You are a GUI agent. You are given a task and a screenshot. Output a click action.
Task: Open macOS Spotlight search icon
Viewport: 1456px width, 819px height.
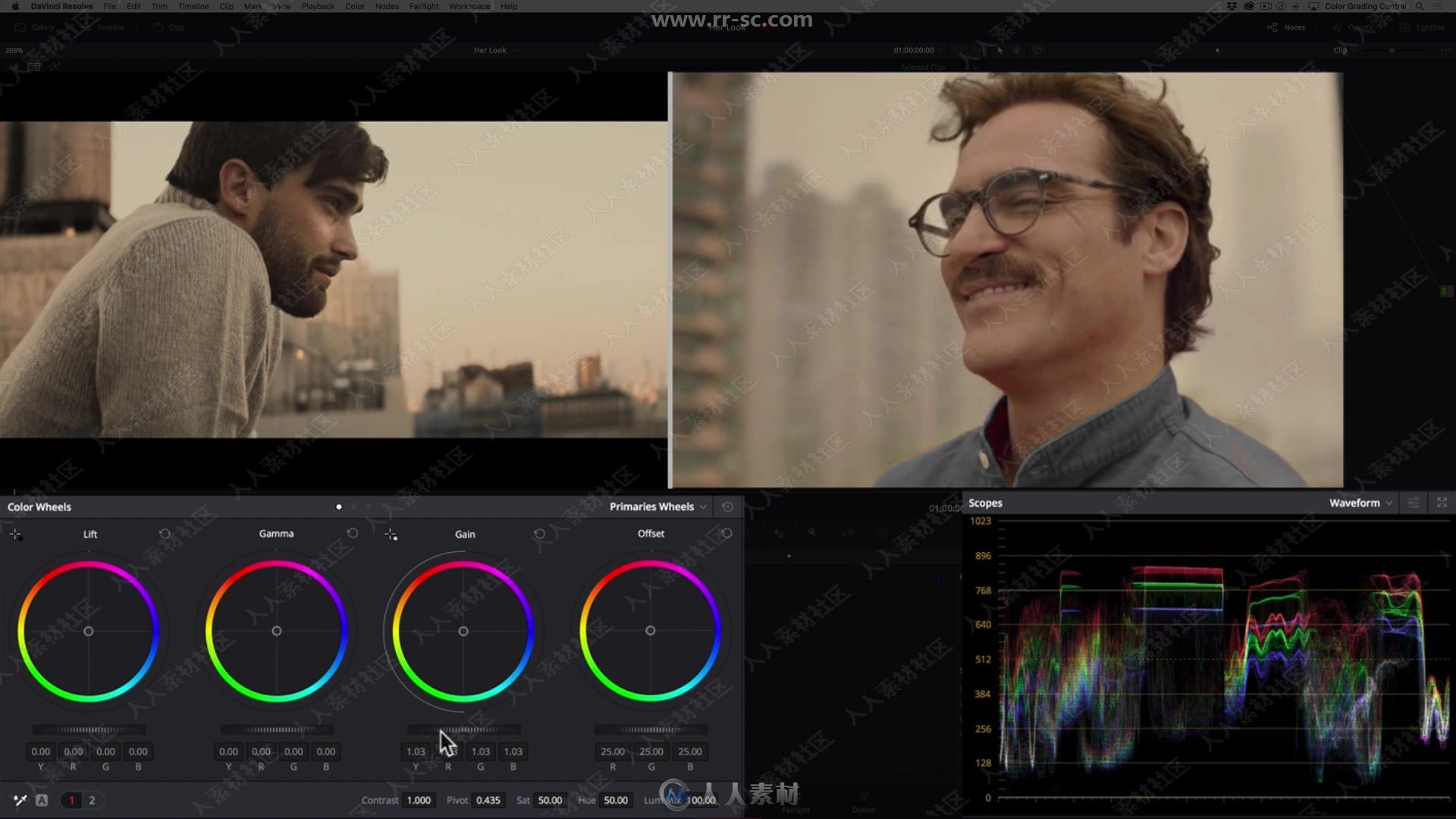[x=1420, y=6]
